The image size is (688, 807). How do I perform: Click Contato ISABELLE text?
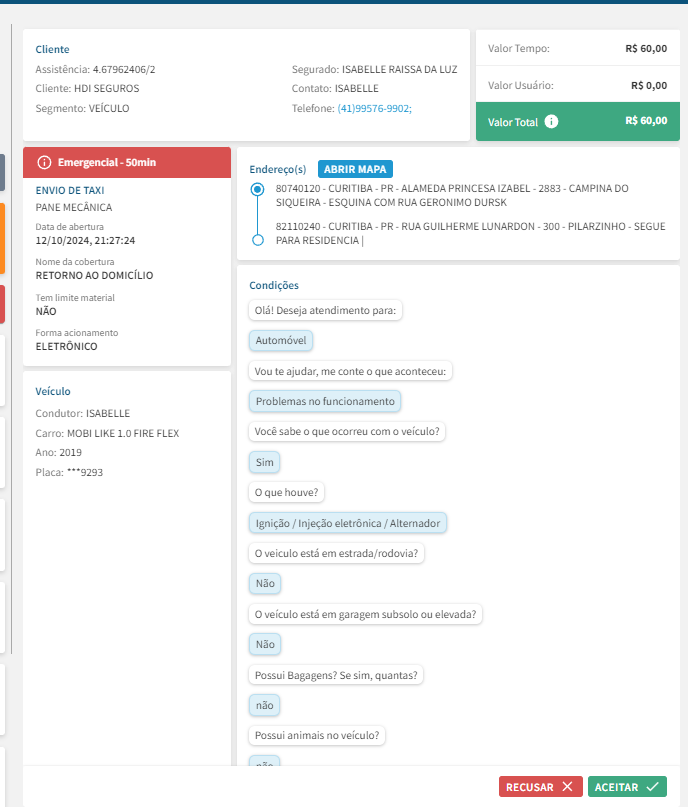pos(335,89)
